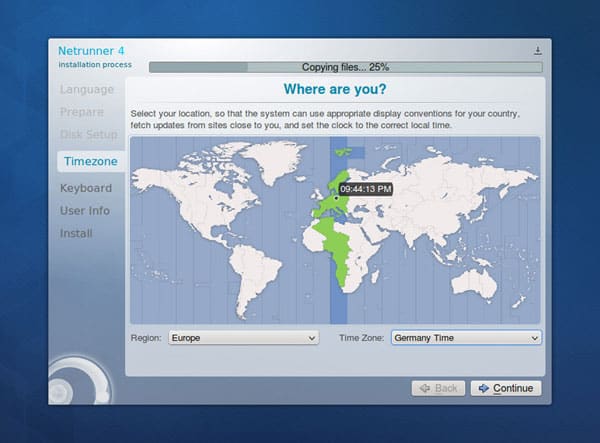Click Australia on the world map
Screen dimensions: 600x443
pyautogui.click(x=474, y=283)
